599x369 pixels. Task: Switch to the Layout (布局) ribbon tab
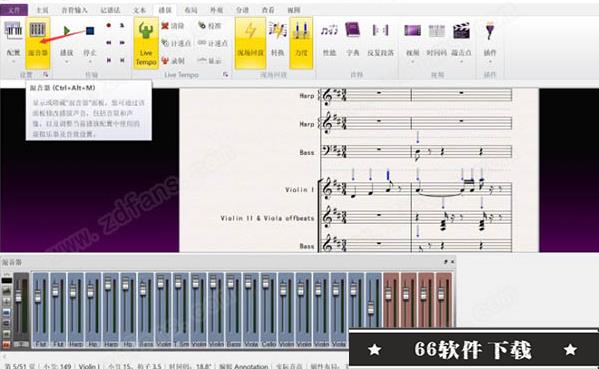tap(191, 10)
